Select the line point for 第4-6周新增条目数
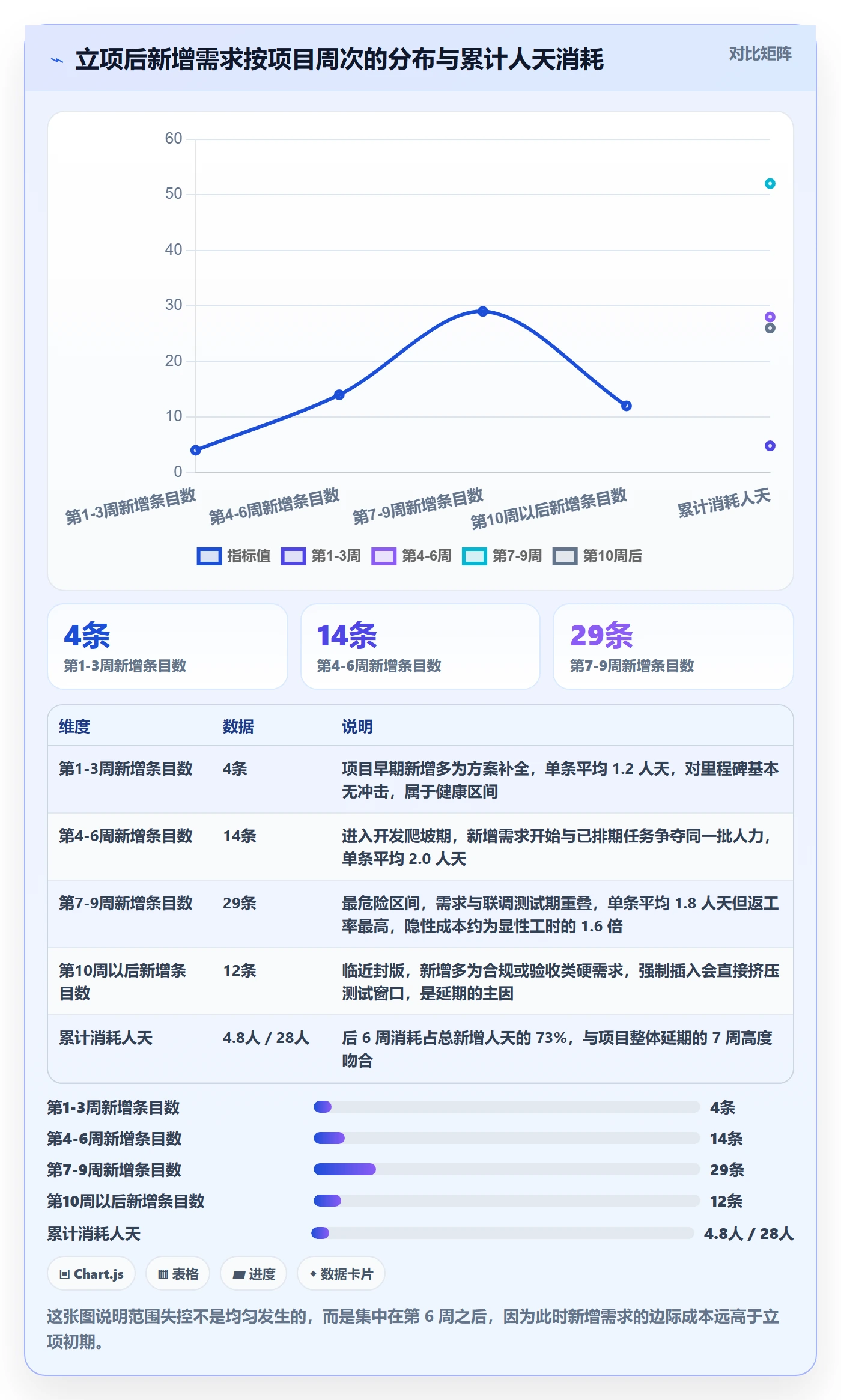The height and width of the screenshot is (1400, 841). 339,395
